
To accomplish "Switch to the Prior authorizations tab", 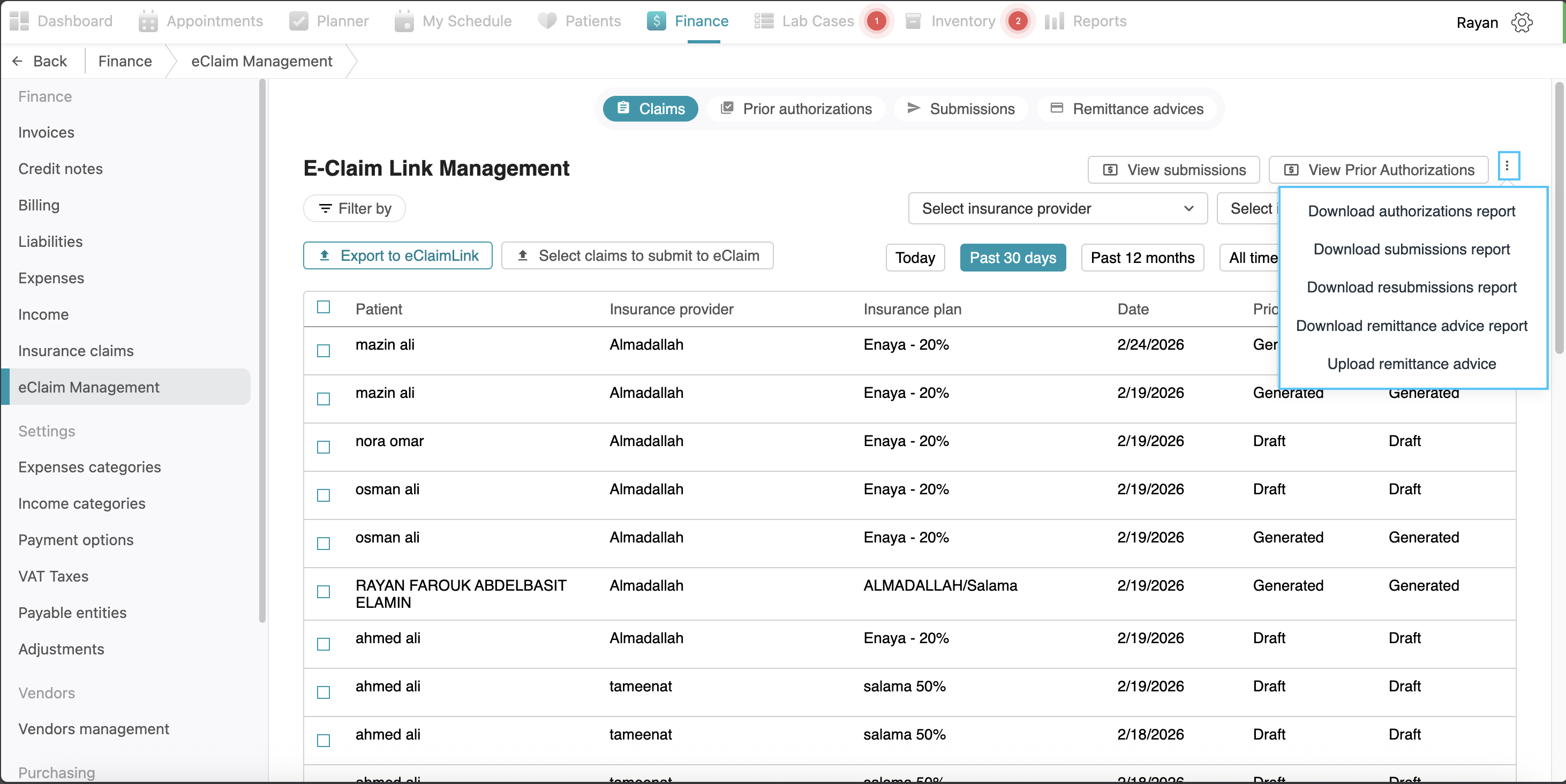I will point(796,109).
